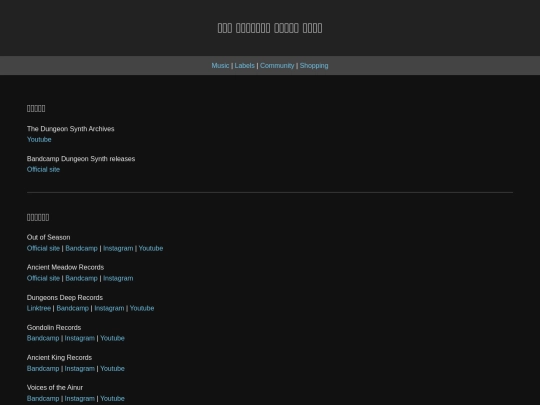Select 'Dungeons Deep Records' label name
The height and width of the screenshot is (405, 540).
[x=65, y=298]
